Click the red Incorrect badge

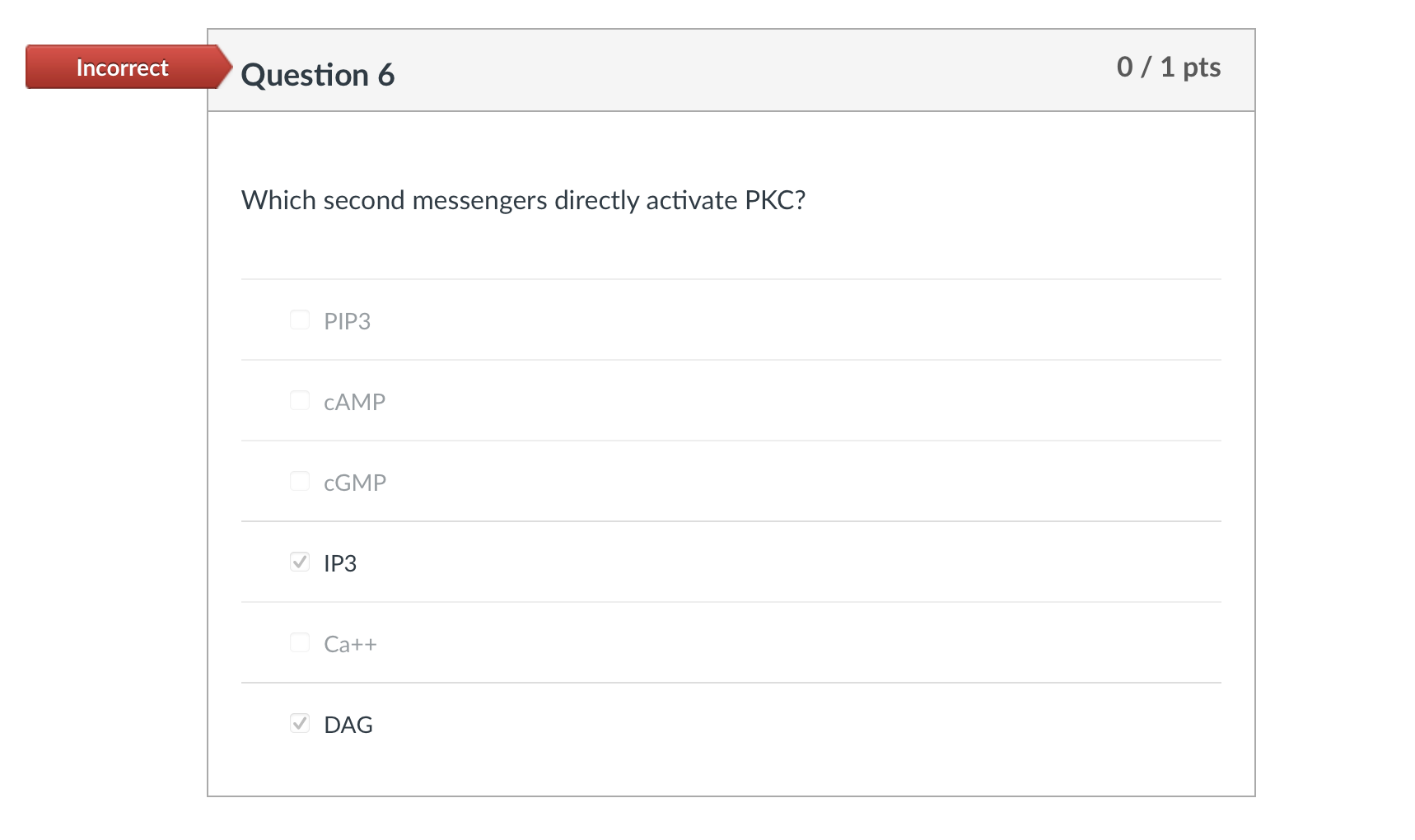(122, 68)
